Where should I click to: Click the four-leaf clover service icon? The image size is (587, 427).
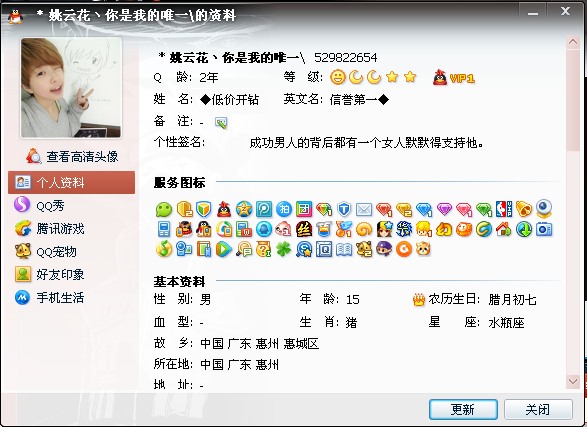point(284,249)
